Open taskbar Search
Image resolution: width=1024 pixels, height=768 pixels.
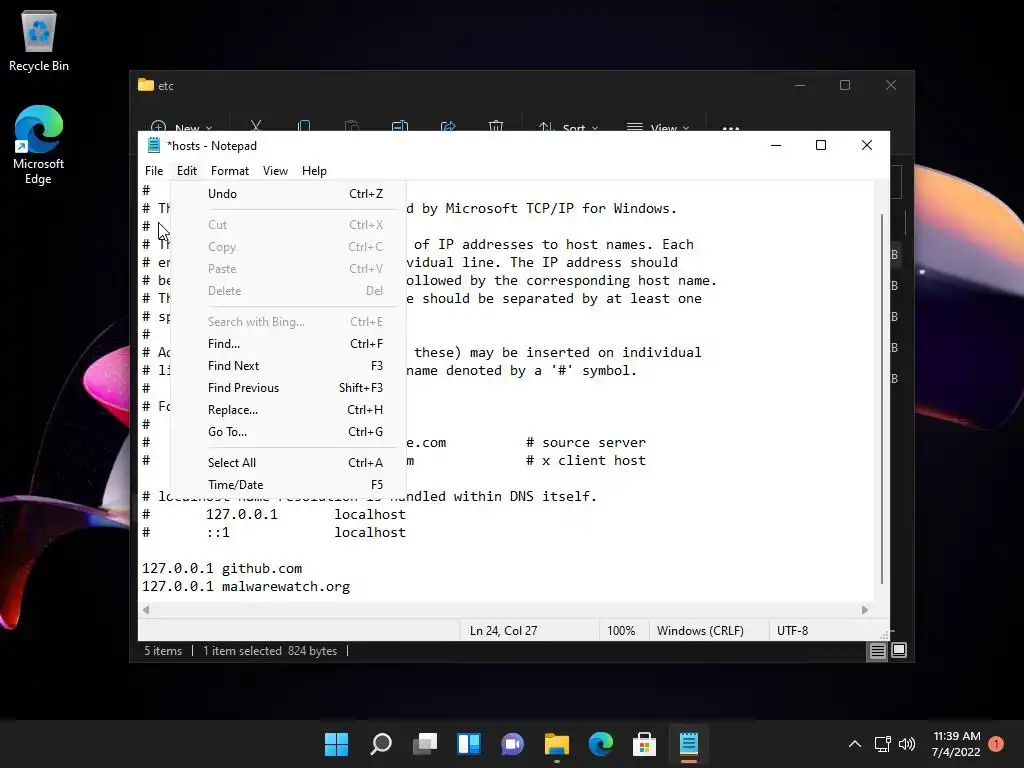coord(381,744)
